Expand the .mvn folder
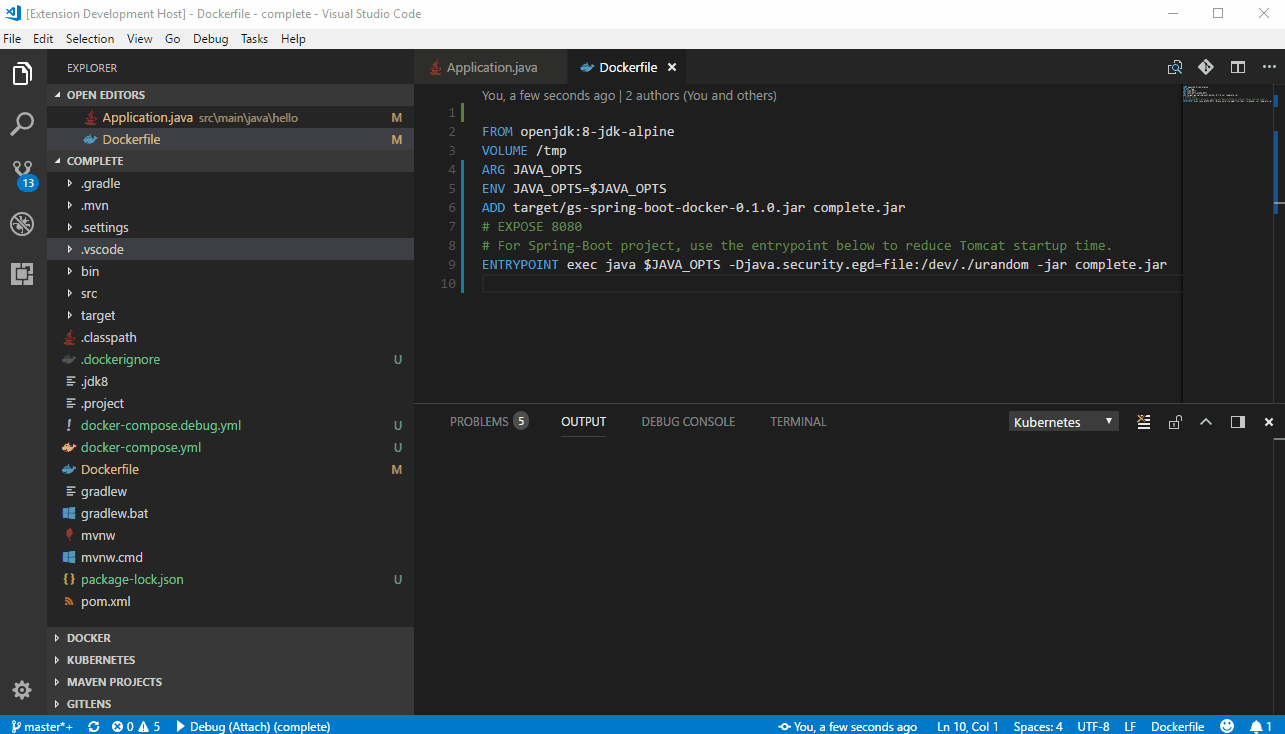 [x=230, y=205]
